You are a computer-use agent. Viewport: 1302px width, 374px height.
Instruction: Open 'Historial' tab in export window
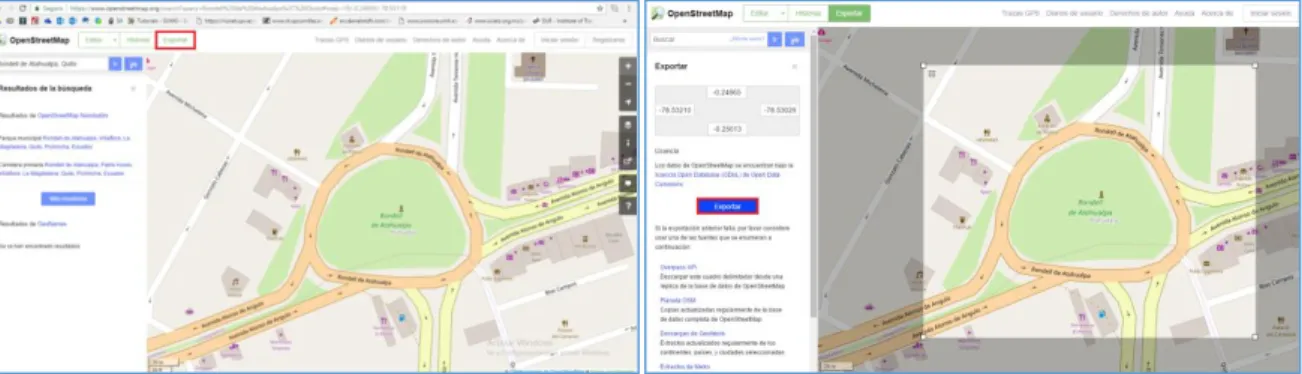pos(808,14)
